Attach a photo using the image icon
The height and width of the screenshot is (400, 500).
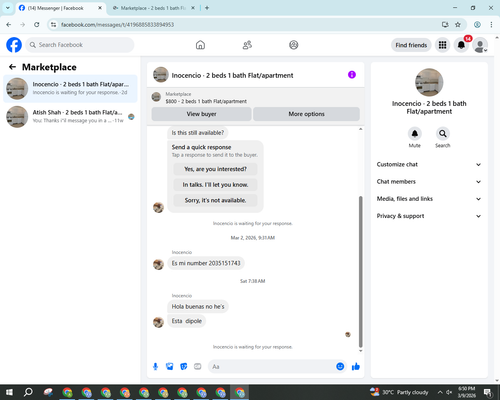[170, 367]
